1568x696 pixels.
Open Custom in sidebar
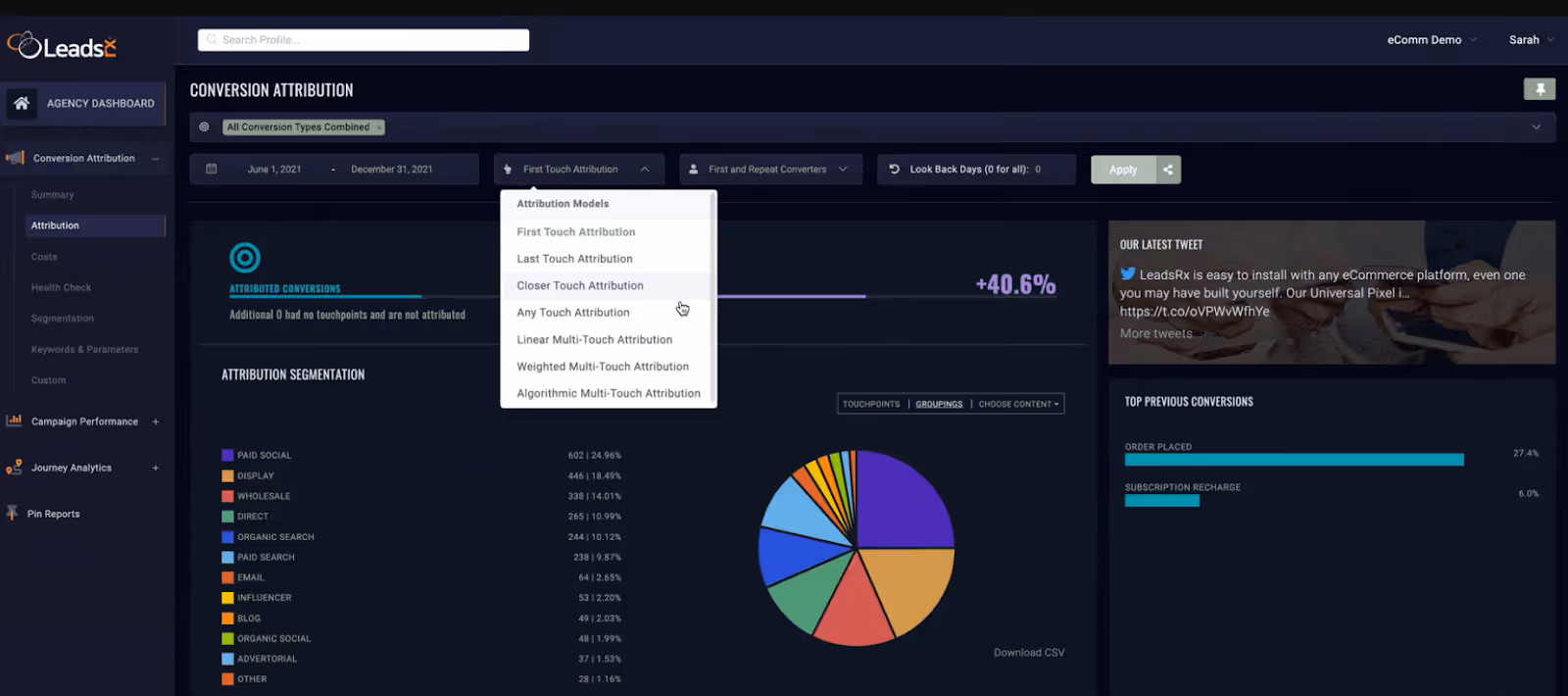pyautogui.click(x=48, y=380)
